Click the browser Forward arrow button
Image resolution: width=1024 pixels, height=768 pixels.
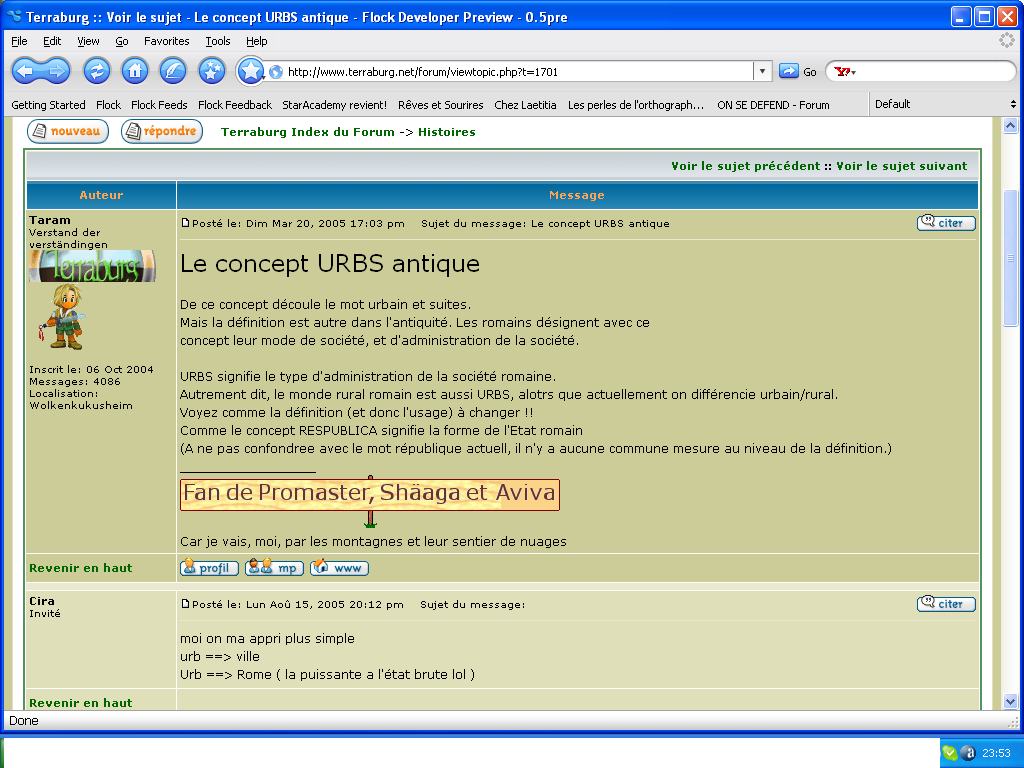coord(56,71)
